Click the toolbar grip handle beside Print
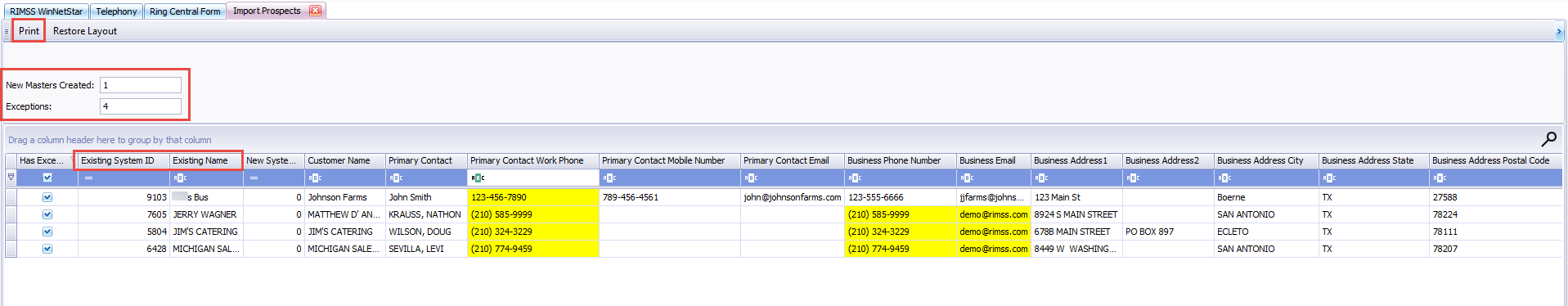The height and width of the screenshot is (306, 1568). click(7, 31)
